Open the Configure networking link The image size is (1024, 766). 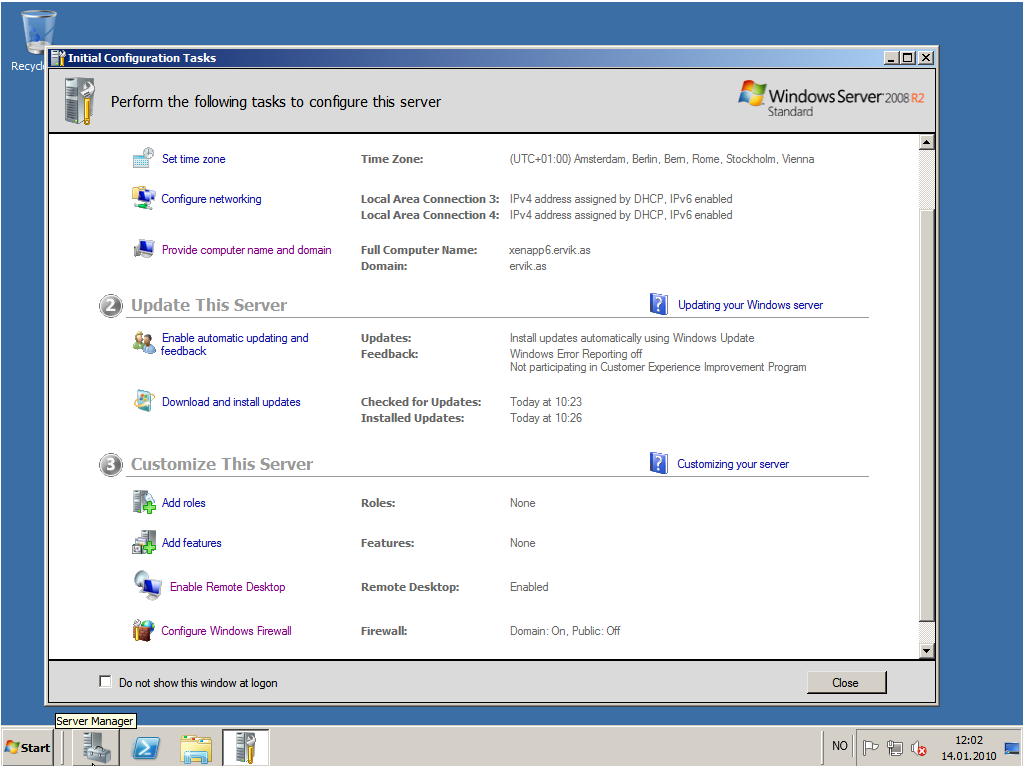pos(211,199)
